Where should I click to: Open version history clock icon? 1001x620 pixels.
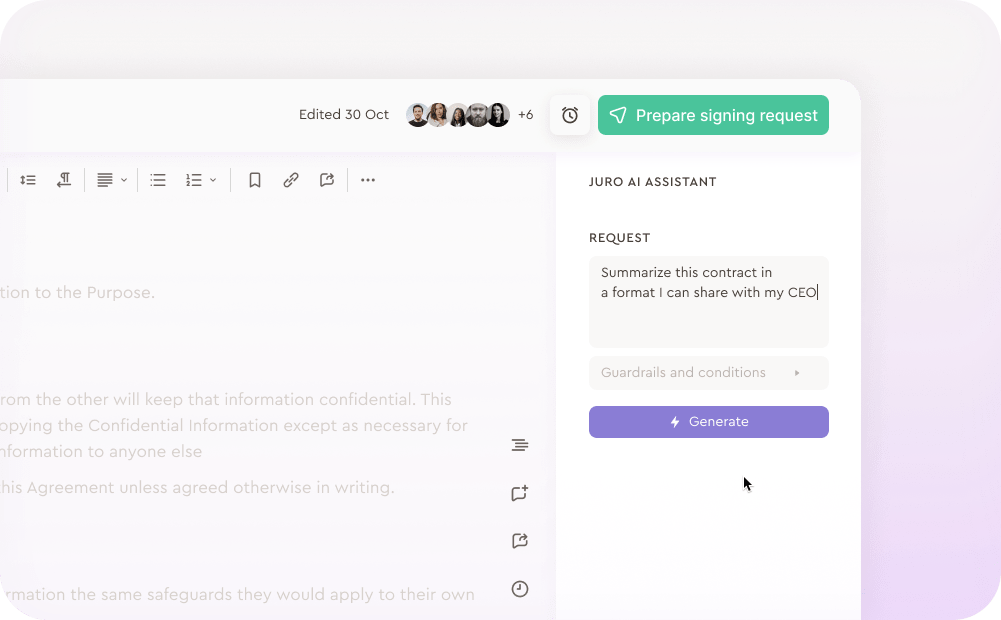pos(520,589)
